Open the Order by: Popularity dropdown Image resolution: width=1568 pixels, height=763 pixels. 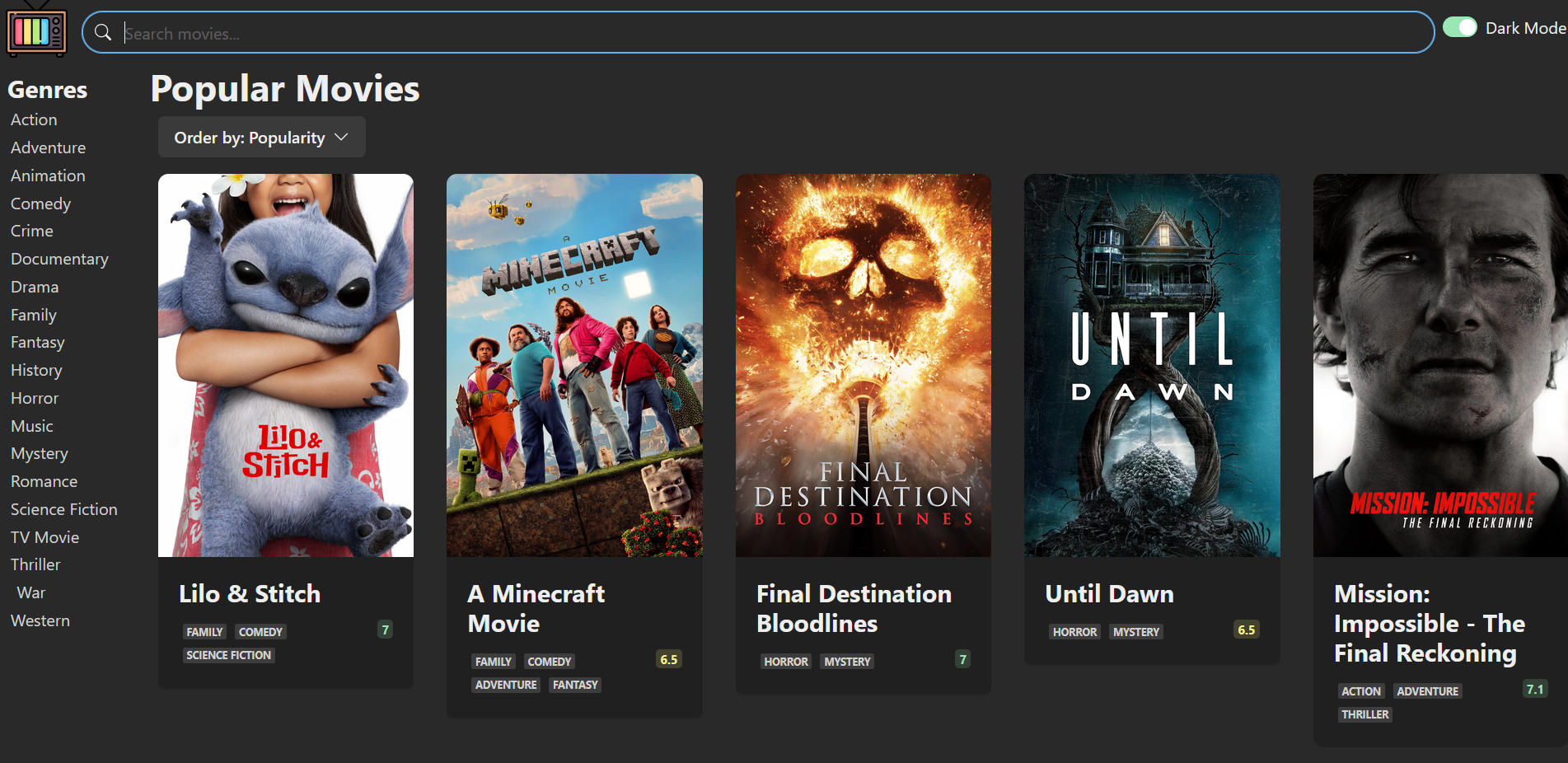pos(261,138)
